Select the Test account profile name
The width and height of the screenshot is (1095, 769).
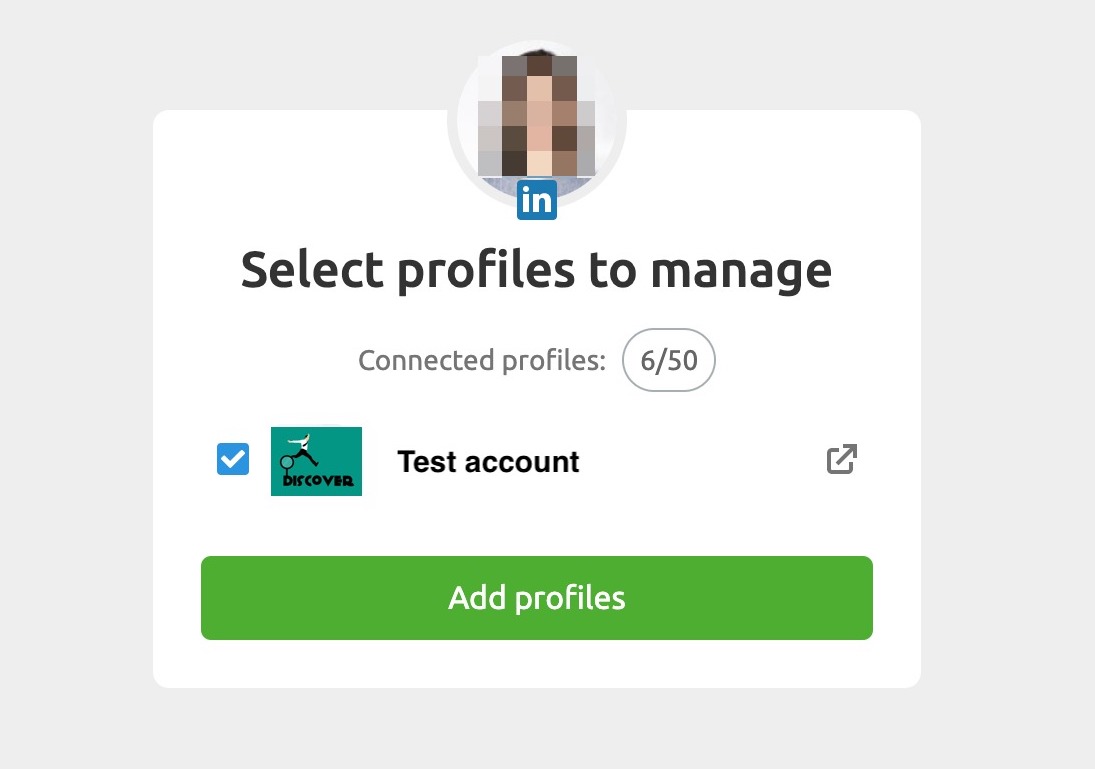pyautogui.click(x=488, y=462)
